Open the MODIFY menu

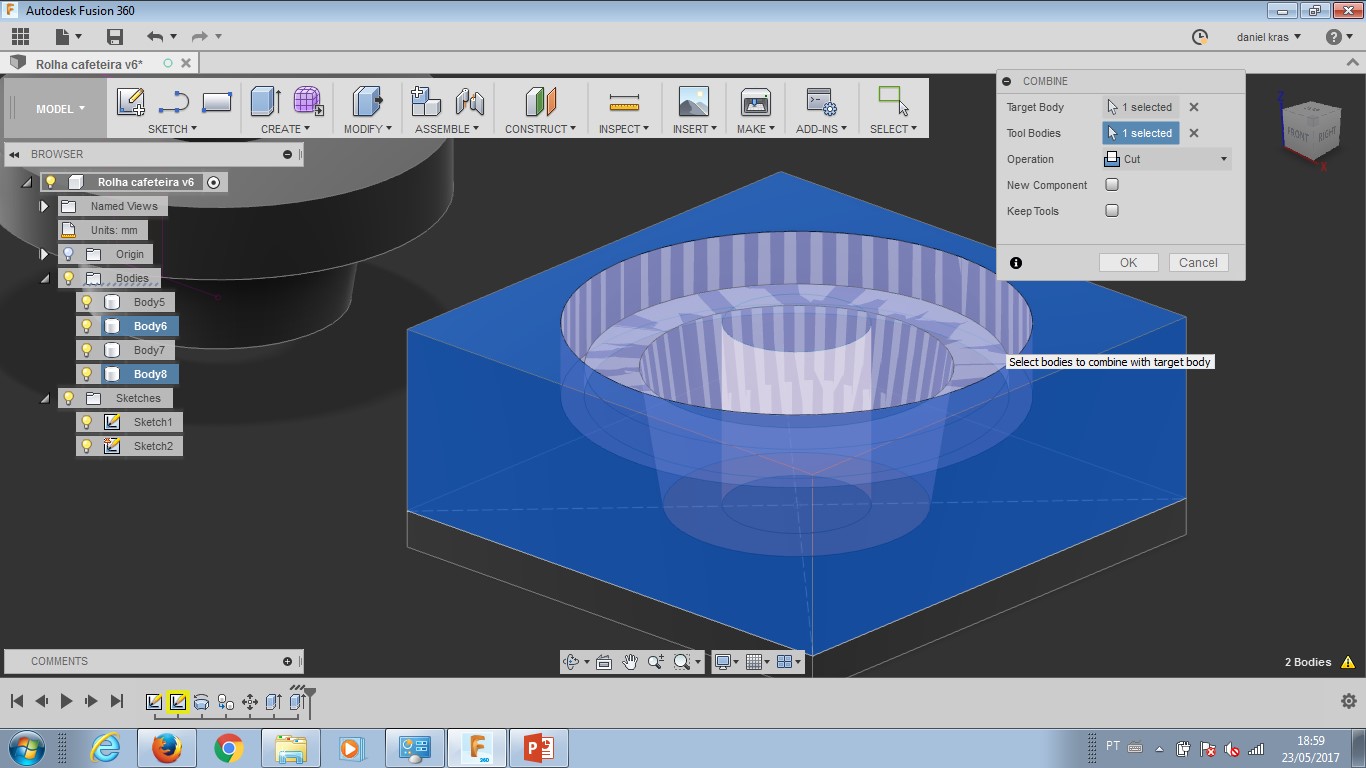(367, 129)
